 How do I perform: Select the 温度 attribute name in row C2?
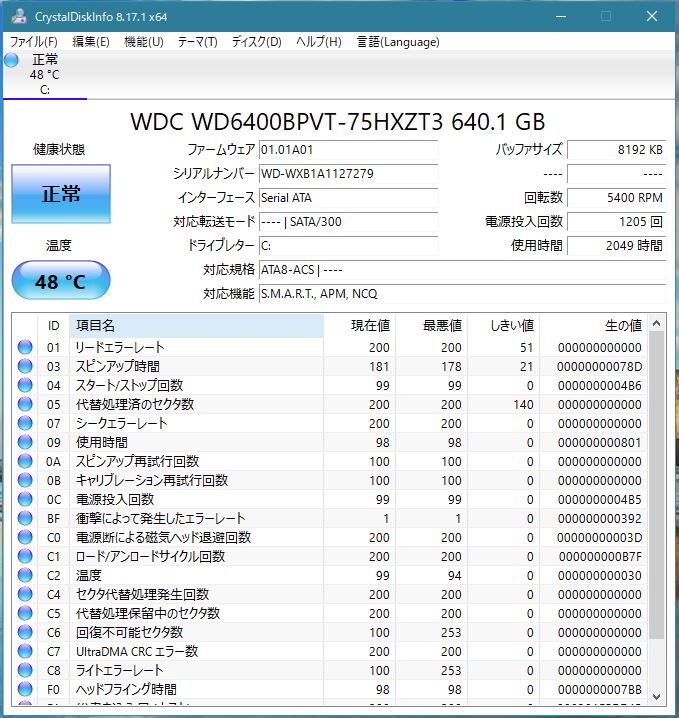[x=89, y=576]
